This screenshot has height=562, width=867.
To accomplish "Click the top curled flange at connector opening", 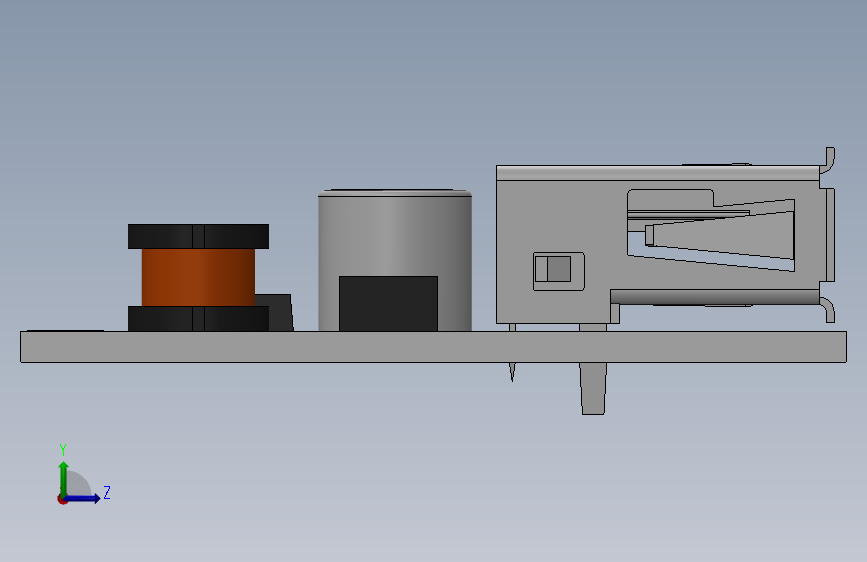I will 828,160.
